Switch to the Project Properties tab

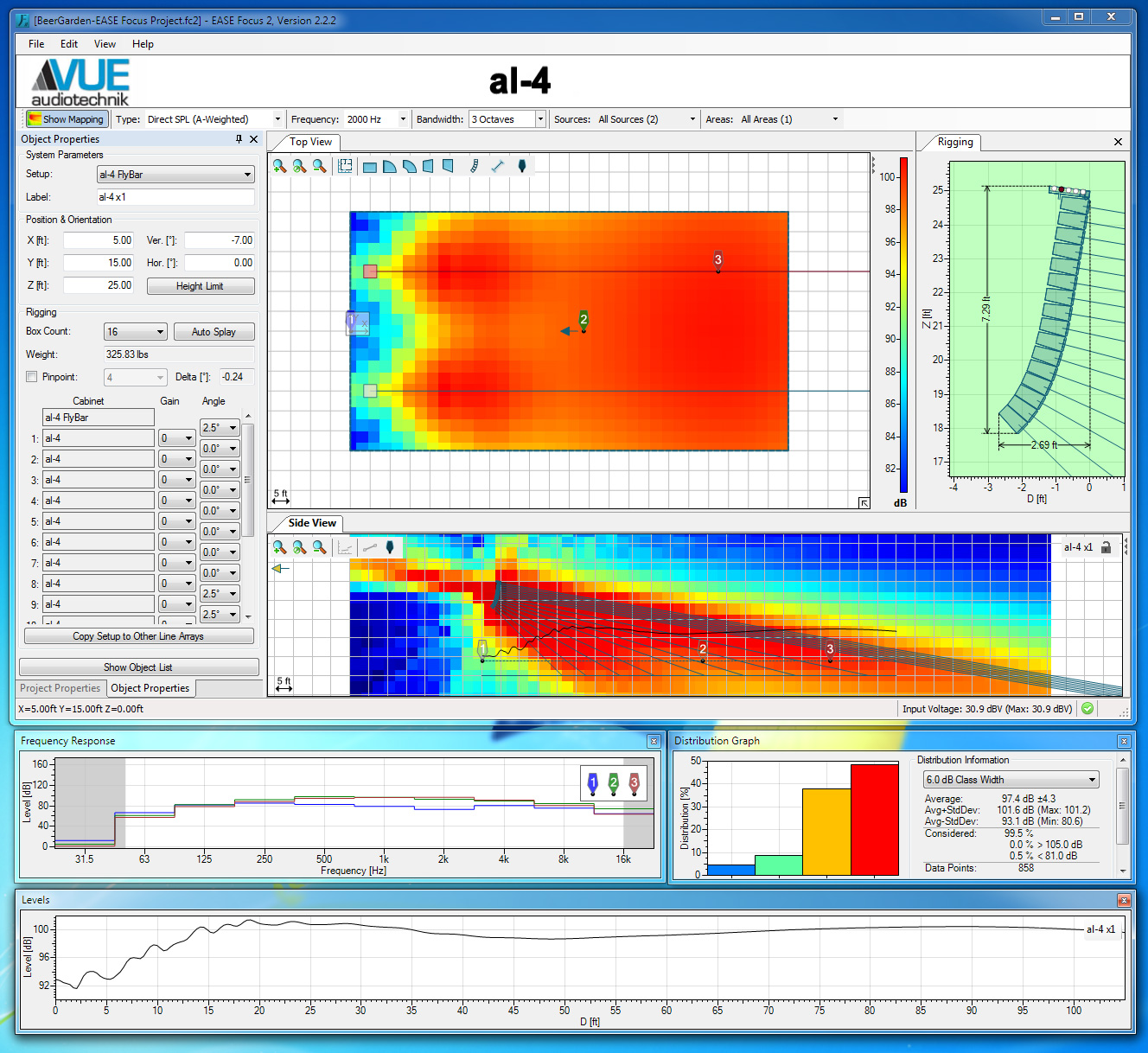pyautogui.click(x=61, y=688)
